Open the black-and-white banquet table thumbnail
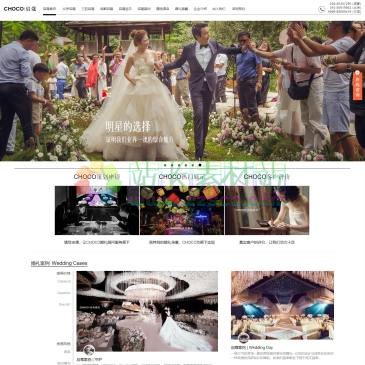The height and width of the screenshot is (365, 365). [x=97, y=210]
